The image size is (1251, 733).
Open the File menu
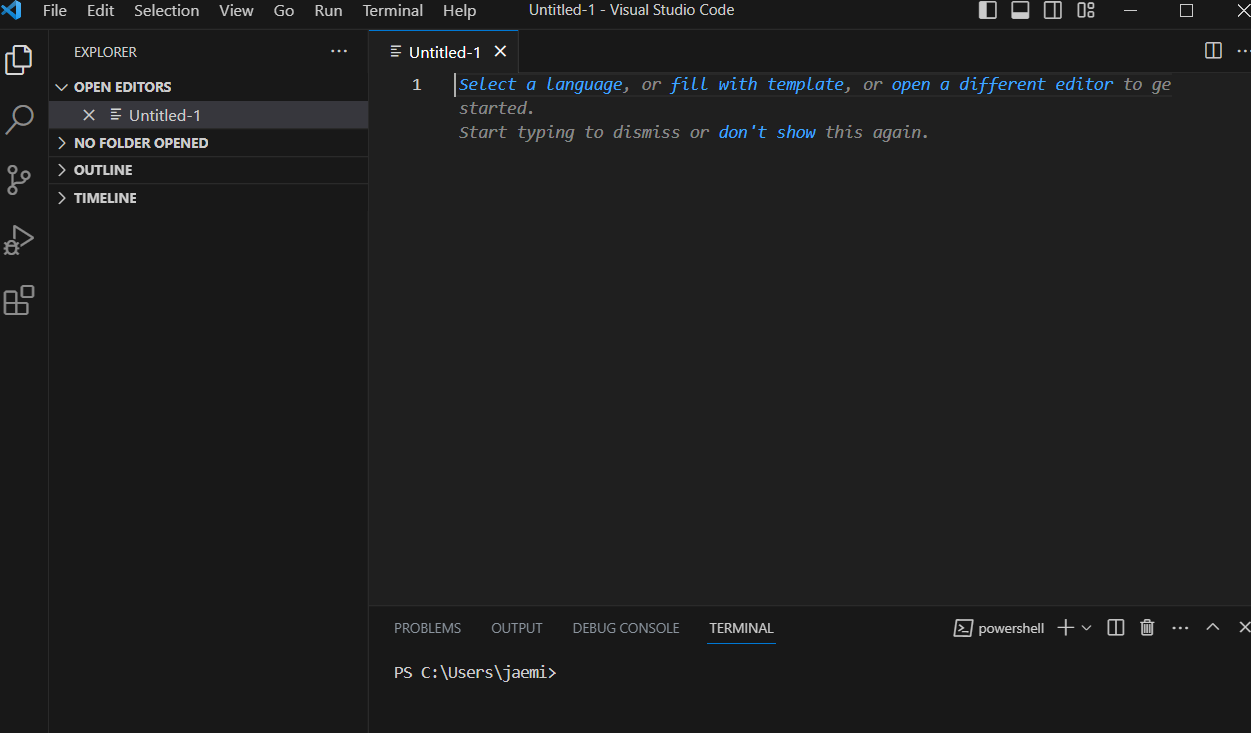[55, 11]
